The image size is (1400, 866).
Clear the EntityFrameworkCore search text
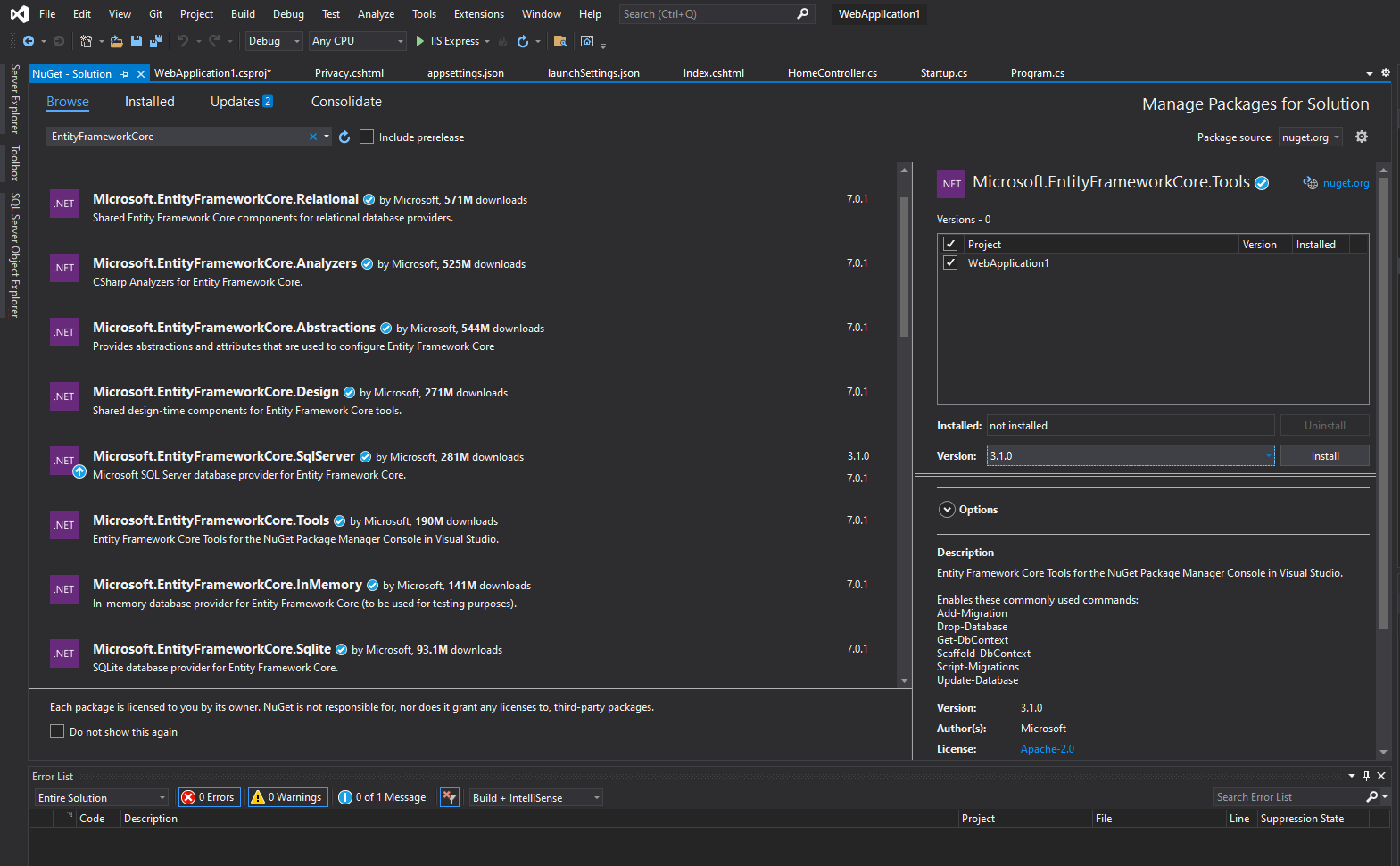[313, 137]
